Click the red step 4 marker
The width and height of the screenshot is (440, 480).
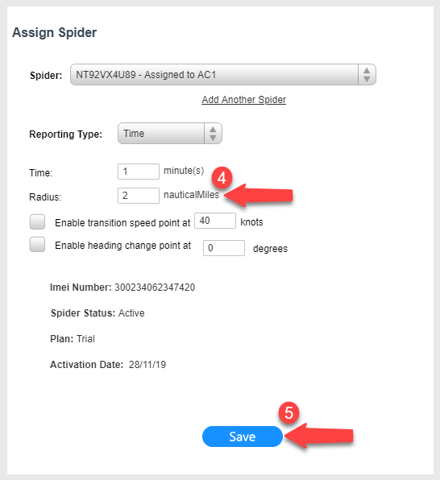coord(222,178)
